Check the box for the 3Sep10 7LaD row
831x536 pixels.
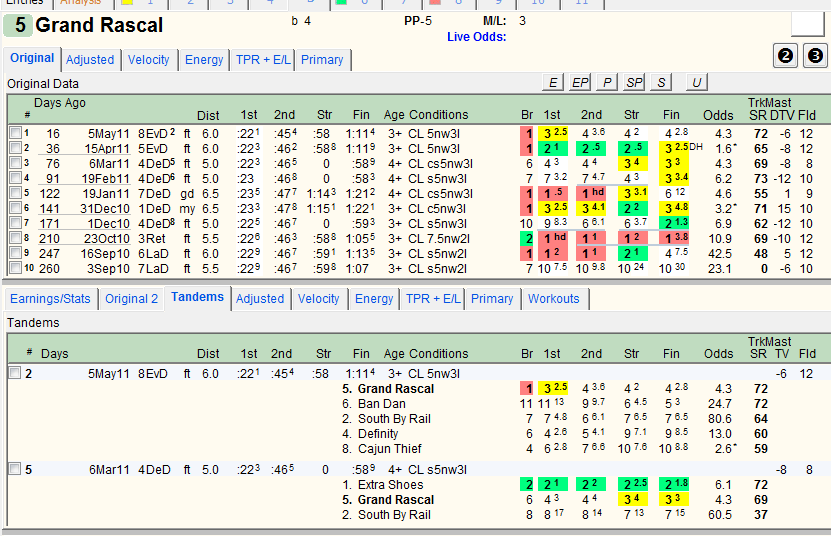15,268
